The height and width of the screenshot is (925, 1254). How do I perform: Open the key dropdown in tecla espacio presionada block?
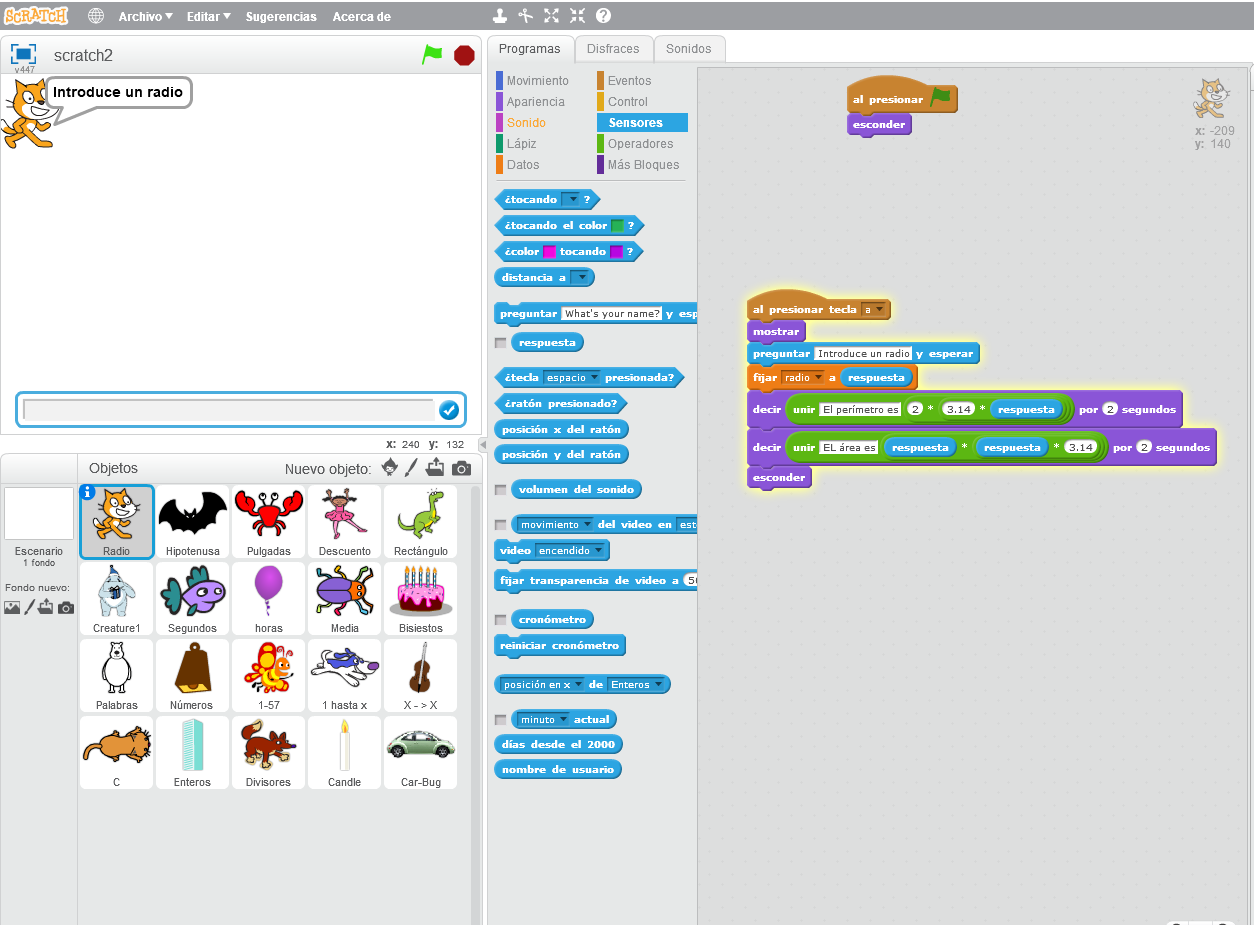coord(596,378)
